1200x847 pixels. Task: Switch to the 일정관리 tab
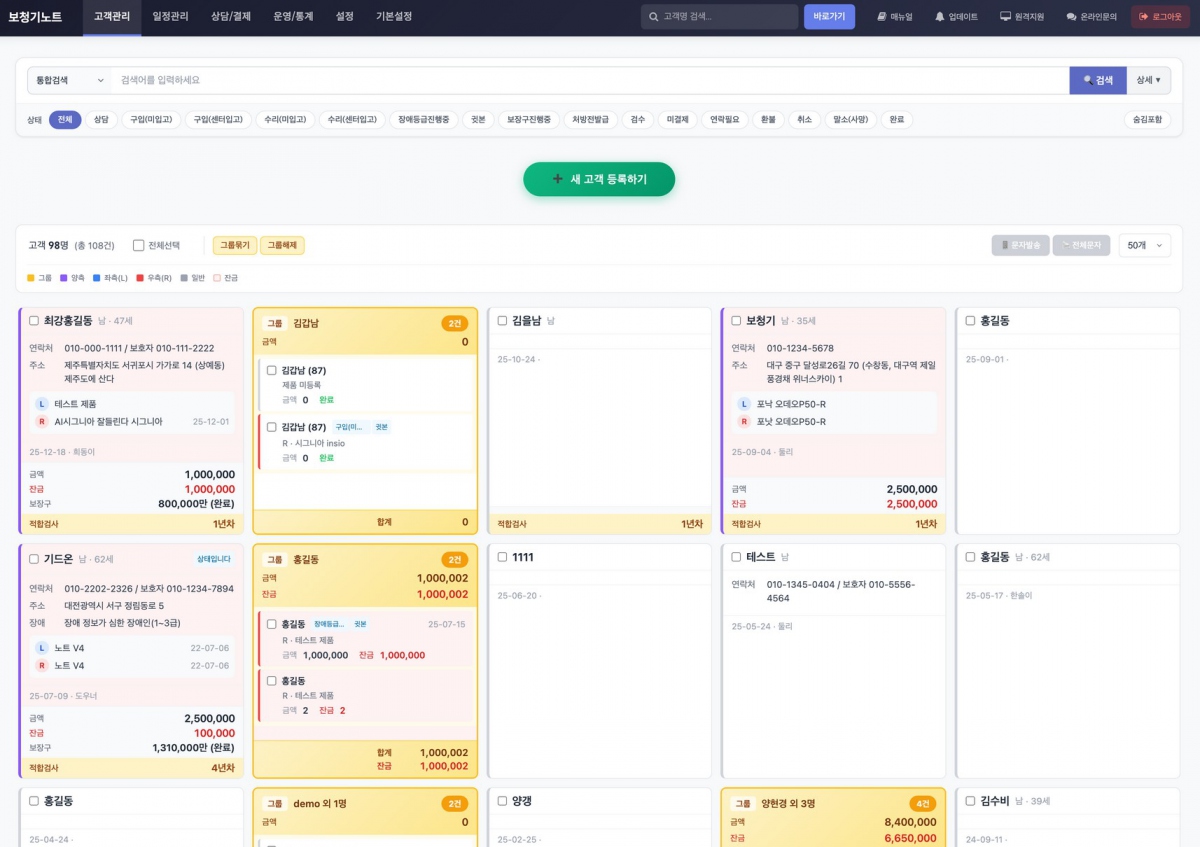(x=170, y=17)
